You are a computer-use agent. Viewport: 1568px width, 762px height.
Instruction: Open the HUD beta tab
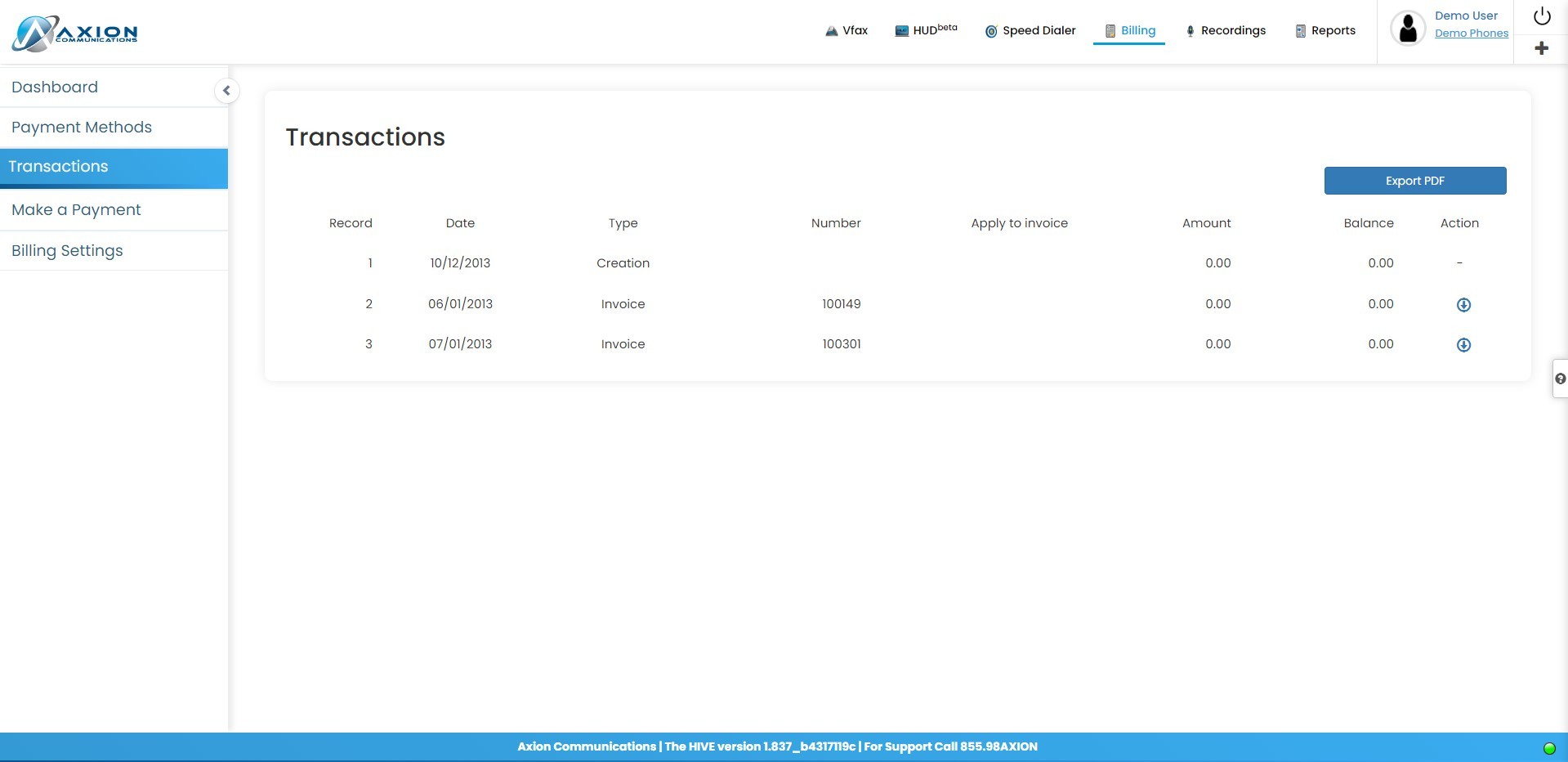click(x=926, y=30)
